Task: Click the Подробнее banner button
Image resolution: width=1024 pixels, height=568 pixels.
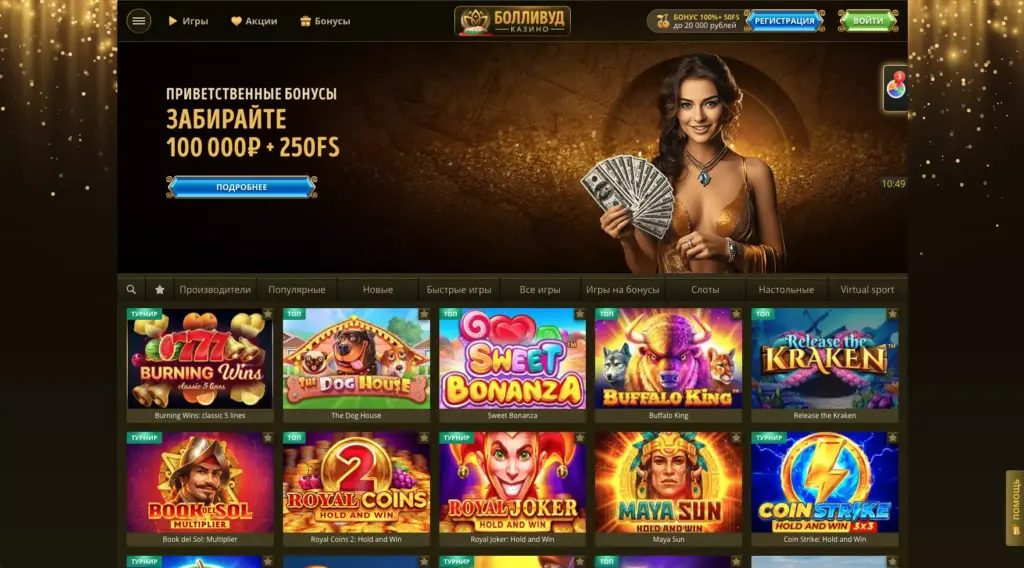Action: (x=242, y=187)
